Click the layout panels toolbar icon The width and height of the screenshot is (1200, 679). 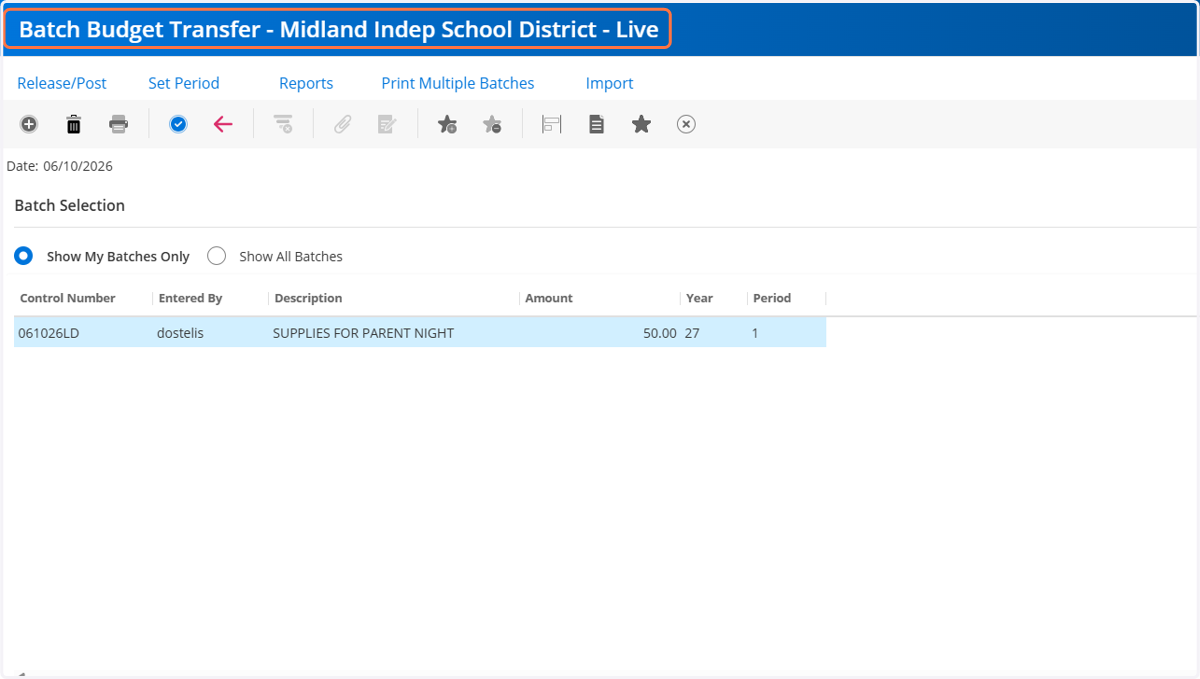coord(551,124)
